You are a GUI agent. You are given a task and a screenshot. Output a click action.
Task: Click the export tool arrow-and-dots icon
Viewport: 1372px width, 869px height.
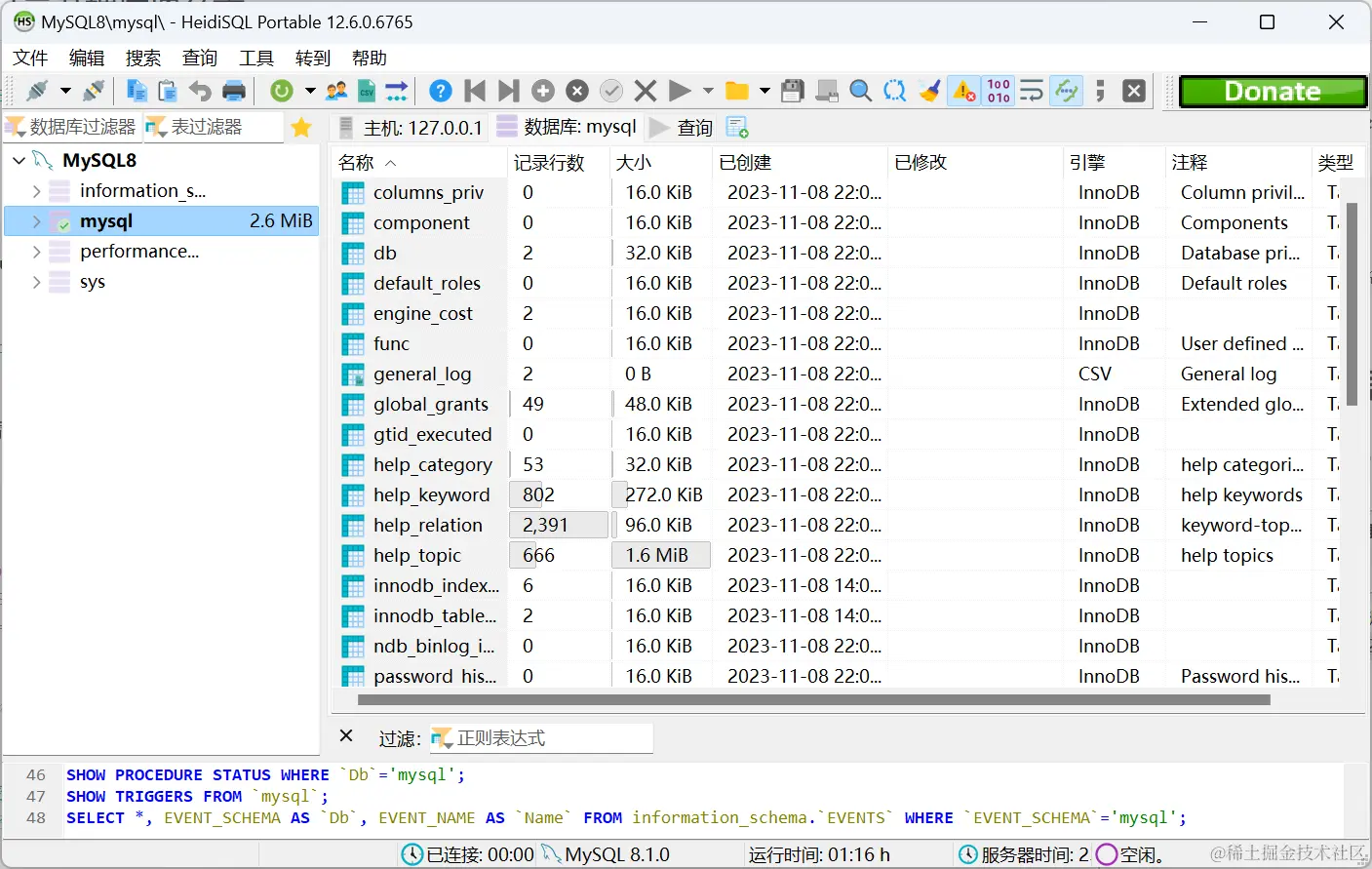[x=397, y=91]
